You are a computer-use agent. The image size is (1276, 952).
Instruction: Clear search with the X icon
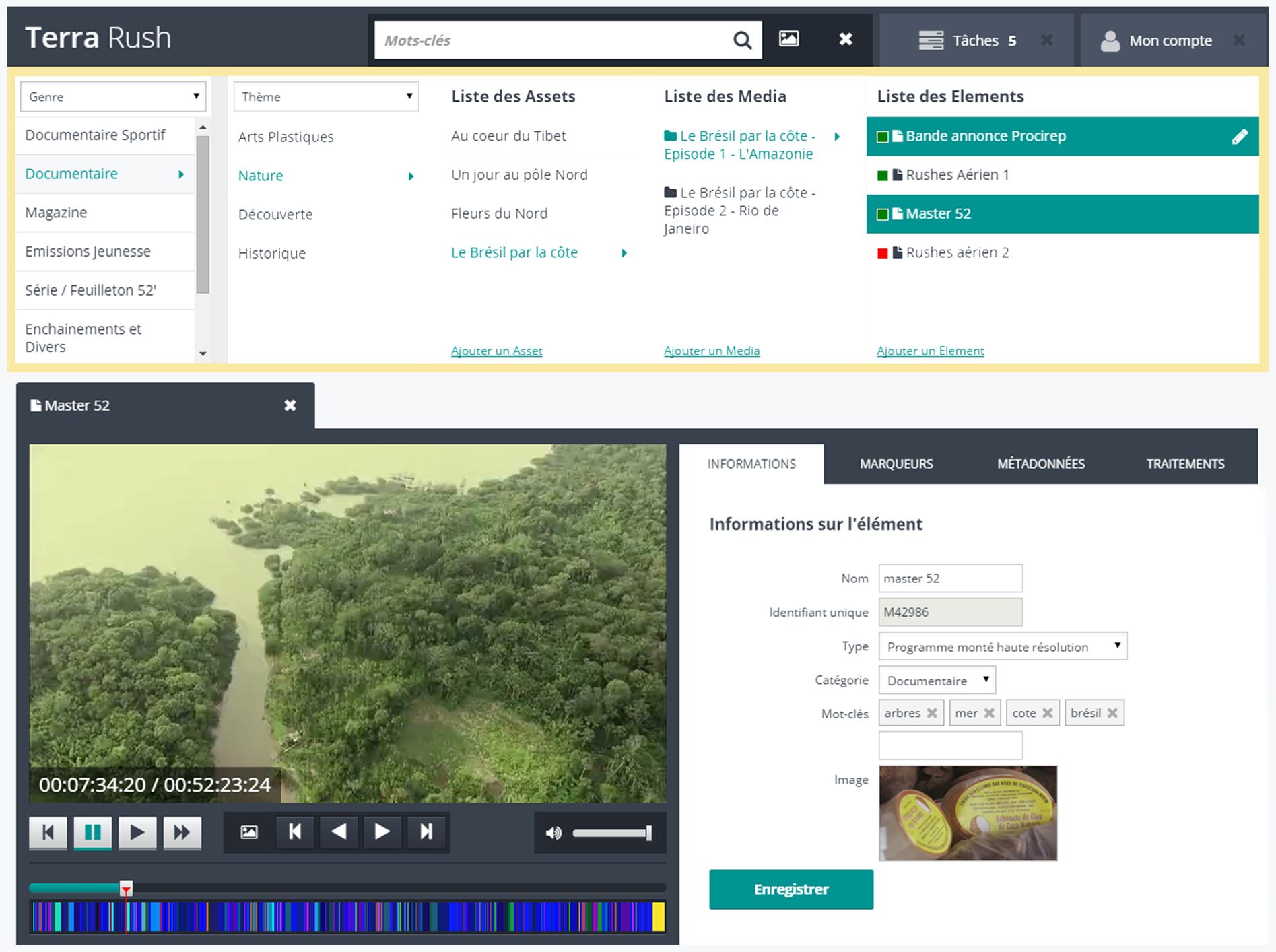[x=846, y=39]
